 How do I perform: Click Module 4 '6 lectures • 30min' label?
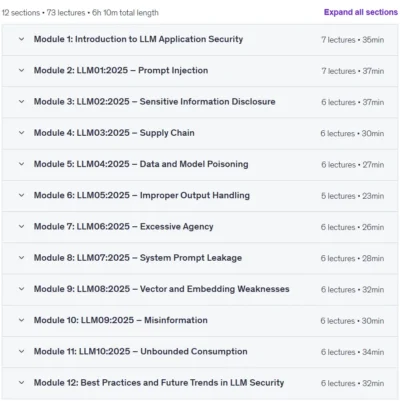tap(352, 134)
